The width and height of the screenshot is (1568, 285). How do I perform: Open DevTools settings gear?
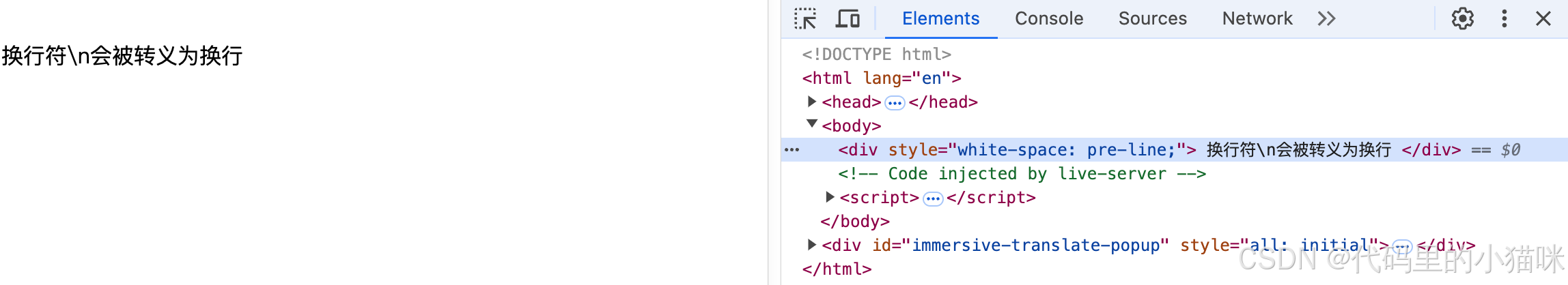1462,18
